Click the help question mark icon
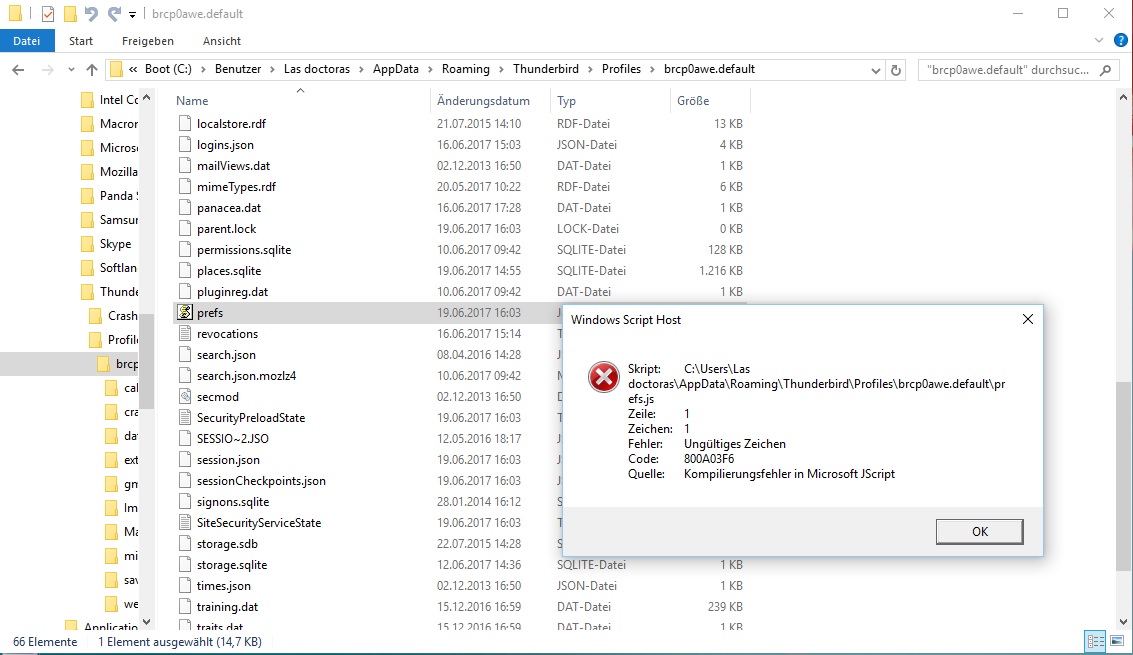 coord(1121,41)
